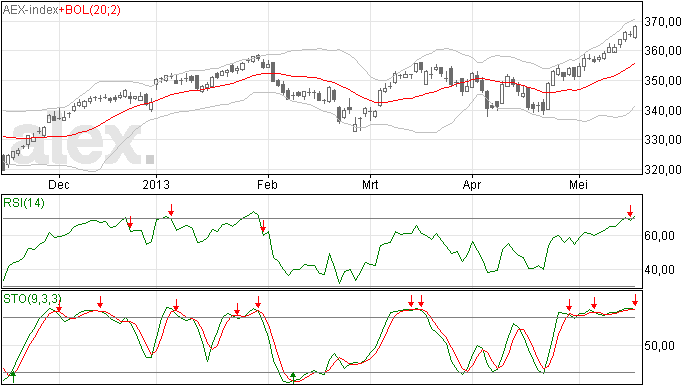The image size is (690, 387).
Task: Click red sell arrow at STO panel's right end
Action: [635, 300]
